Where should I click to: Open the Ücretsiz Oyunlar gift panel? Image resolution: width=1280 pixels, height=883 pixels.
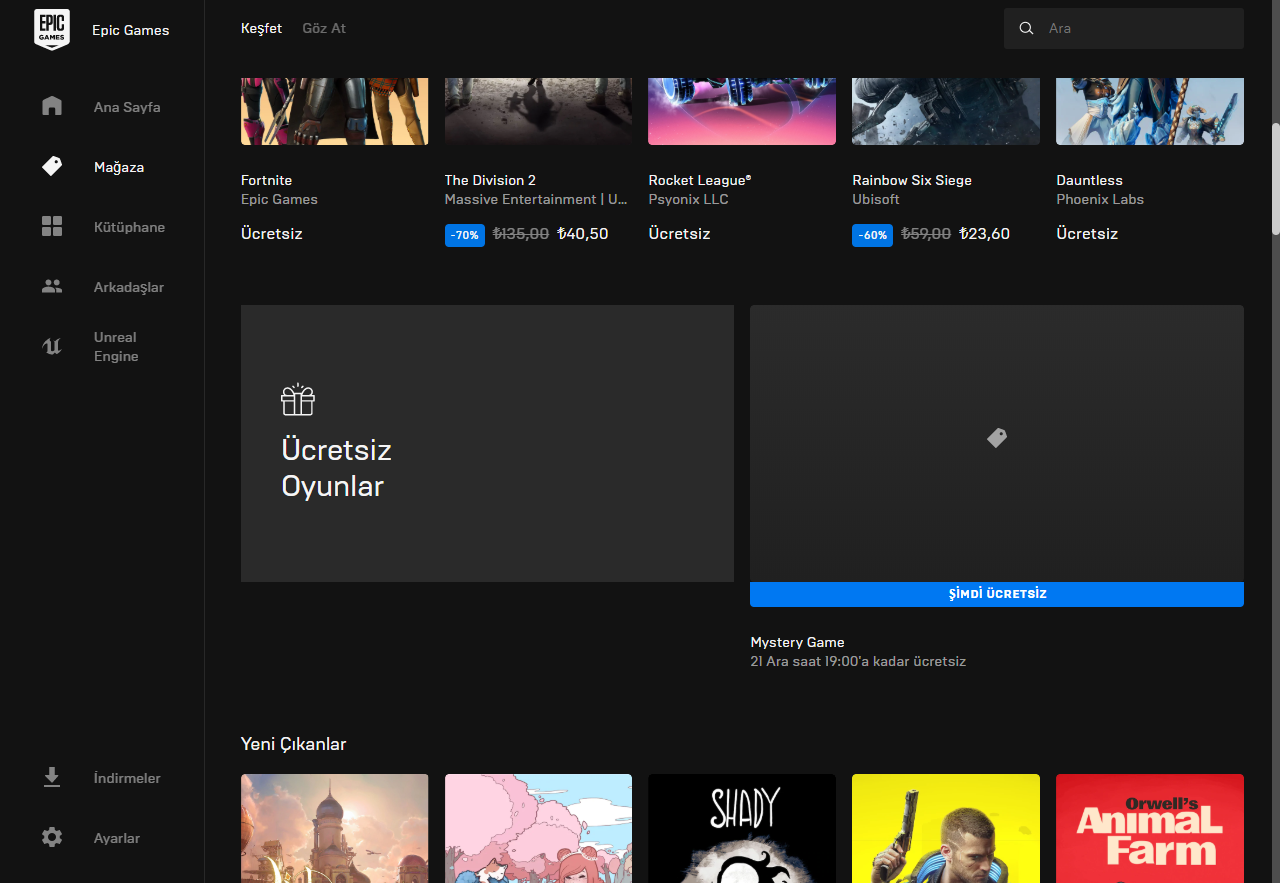487,443
